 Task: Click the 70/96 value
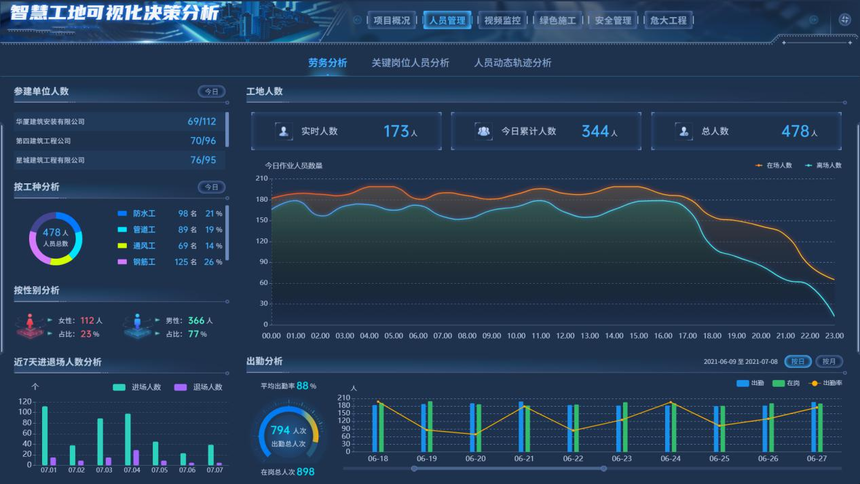point(203,140)
